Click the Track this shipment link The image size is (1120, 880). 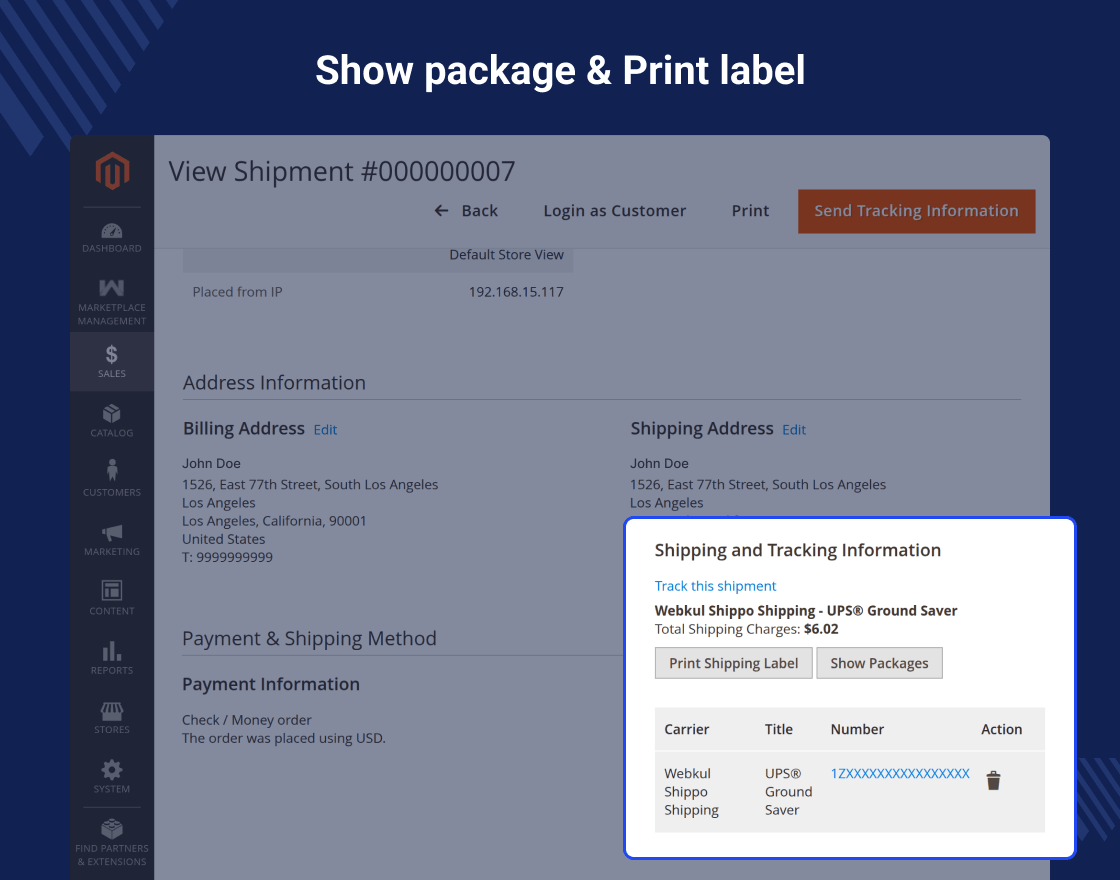click(715, 586)
